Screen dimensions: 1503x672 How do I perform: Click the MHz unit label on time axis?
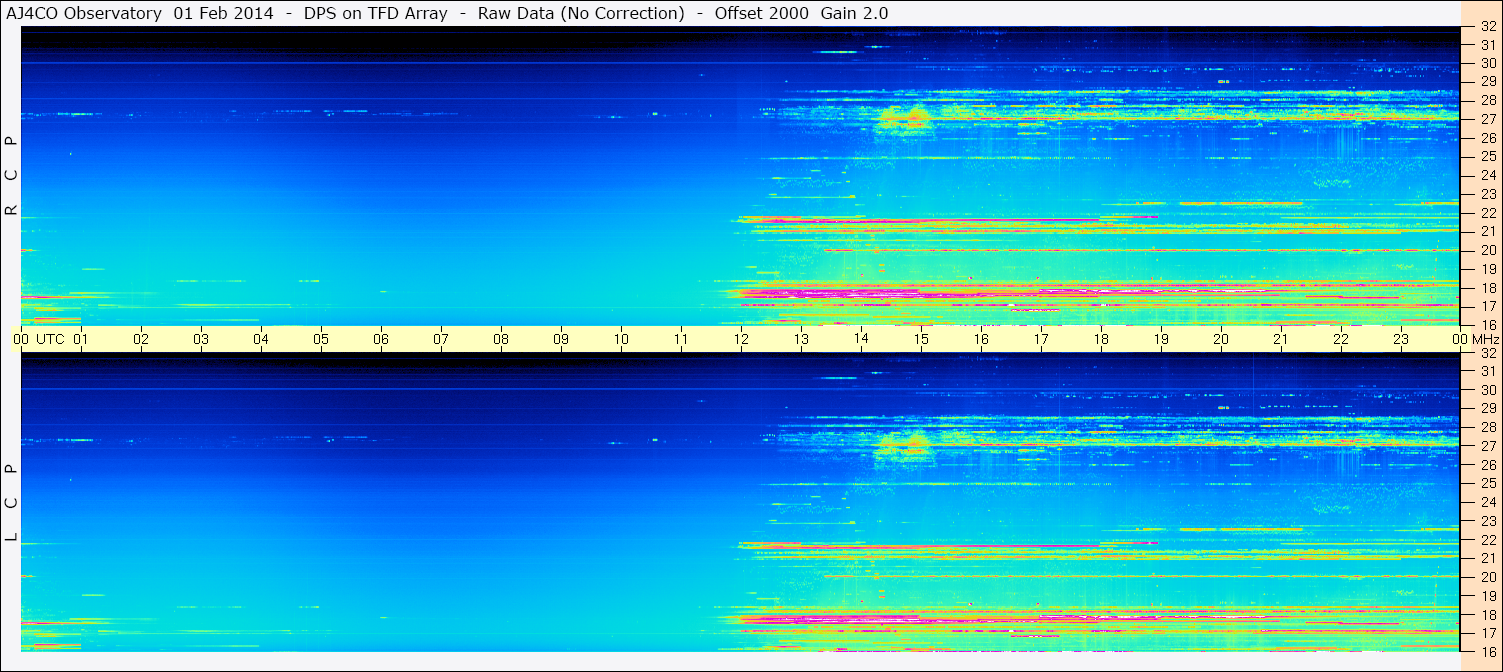pyautogui.click(x=1485, y=339)
